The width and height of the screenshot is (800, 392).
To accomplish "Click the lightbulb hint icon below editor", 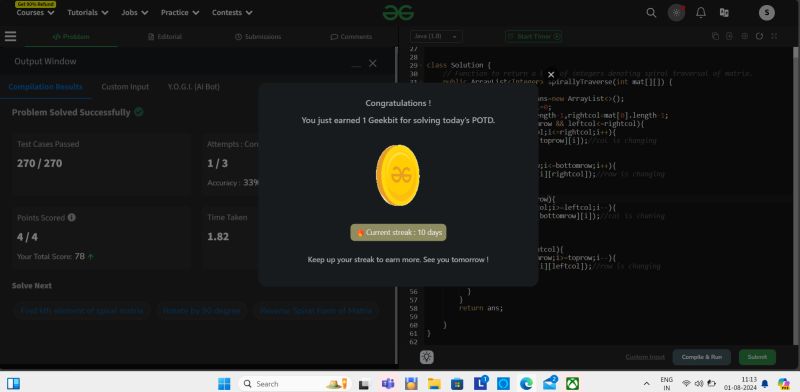I will pos(427,357).
